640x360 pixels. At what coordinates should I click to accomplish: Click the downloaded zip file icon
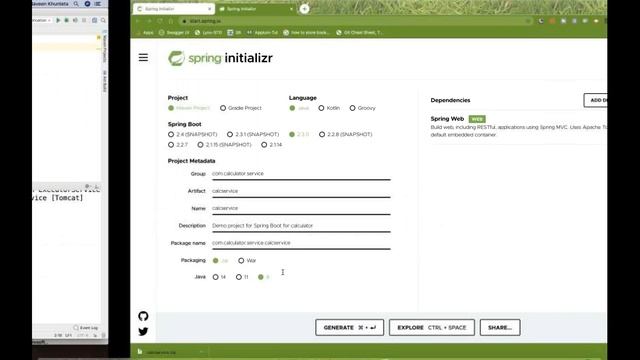tap(140, 352)
